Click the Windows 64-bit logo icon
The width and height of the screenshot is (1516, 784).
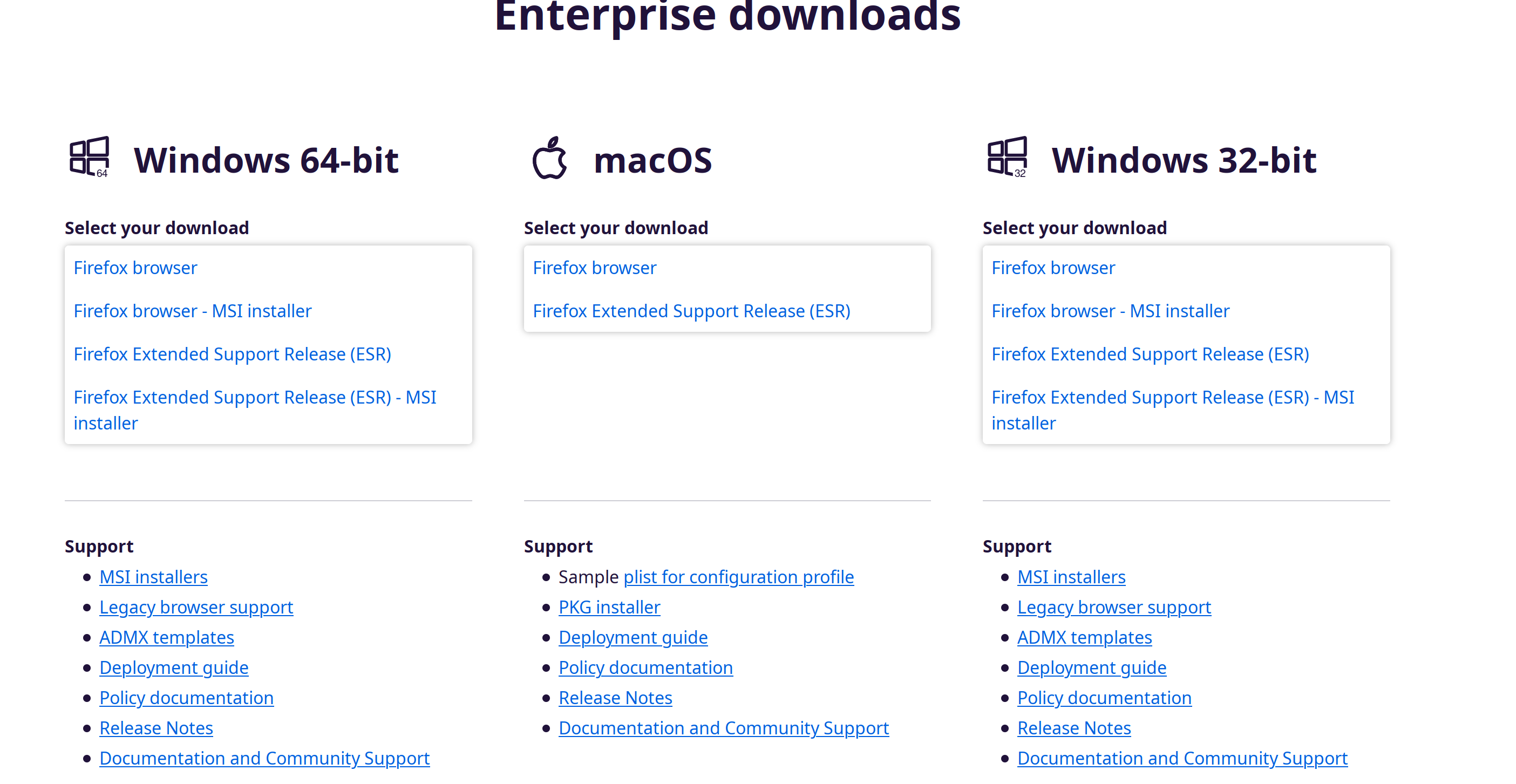point(90,157)
